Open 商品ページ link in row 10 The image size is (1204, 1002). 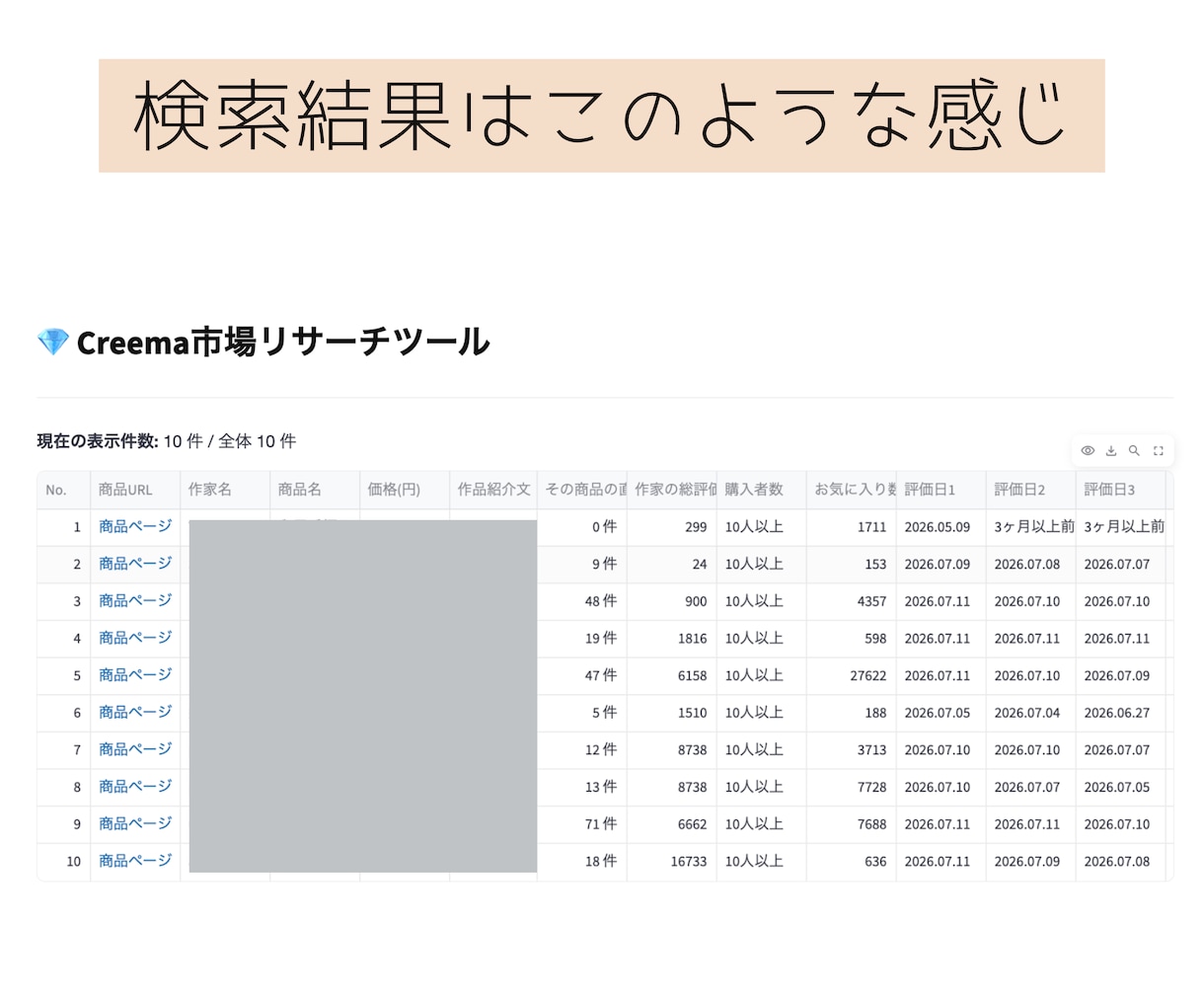tap(135, 861)
